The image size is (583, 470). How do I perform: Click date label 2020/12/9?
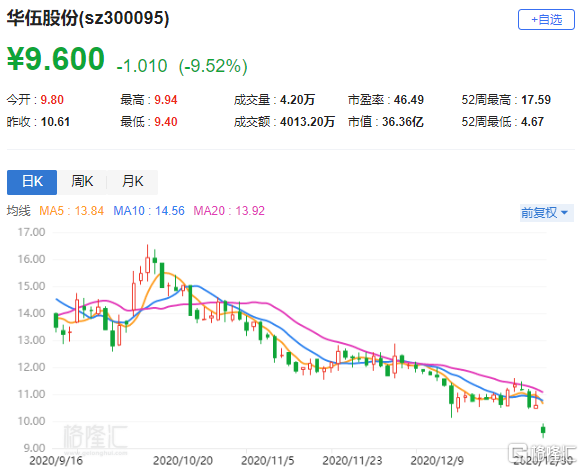pyautogui.click(x=437, y=461)
